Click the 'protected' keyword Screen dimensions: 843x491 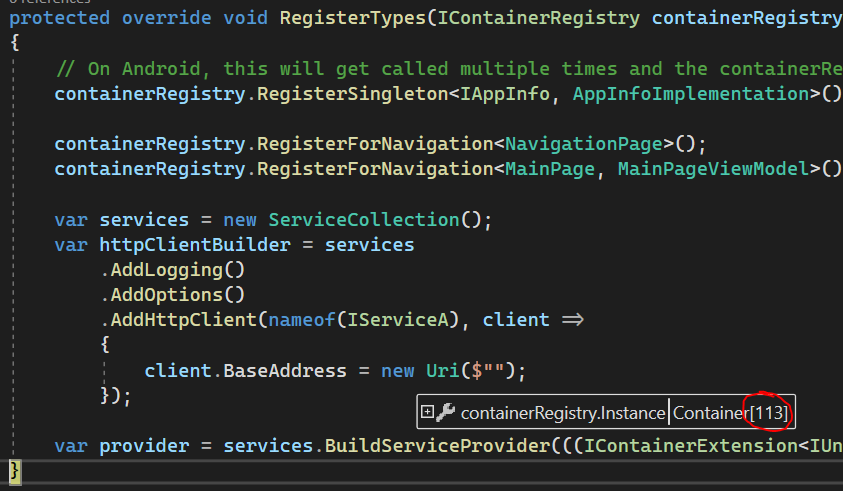pyautogui.click(x=60, y=18)
